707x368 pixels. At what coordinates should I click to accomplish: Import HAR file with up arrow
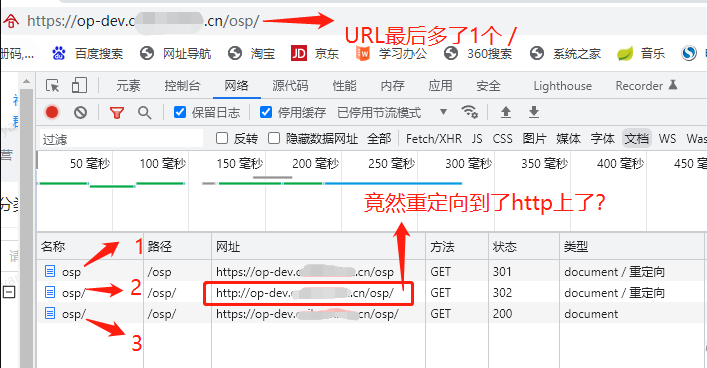point(506,112)
